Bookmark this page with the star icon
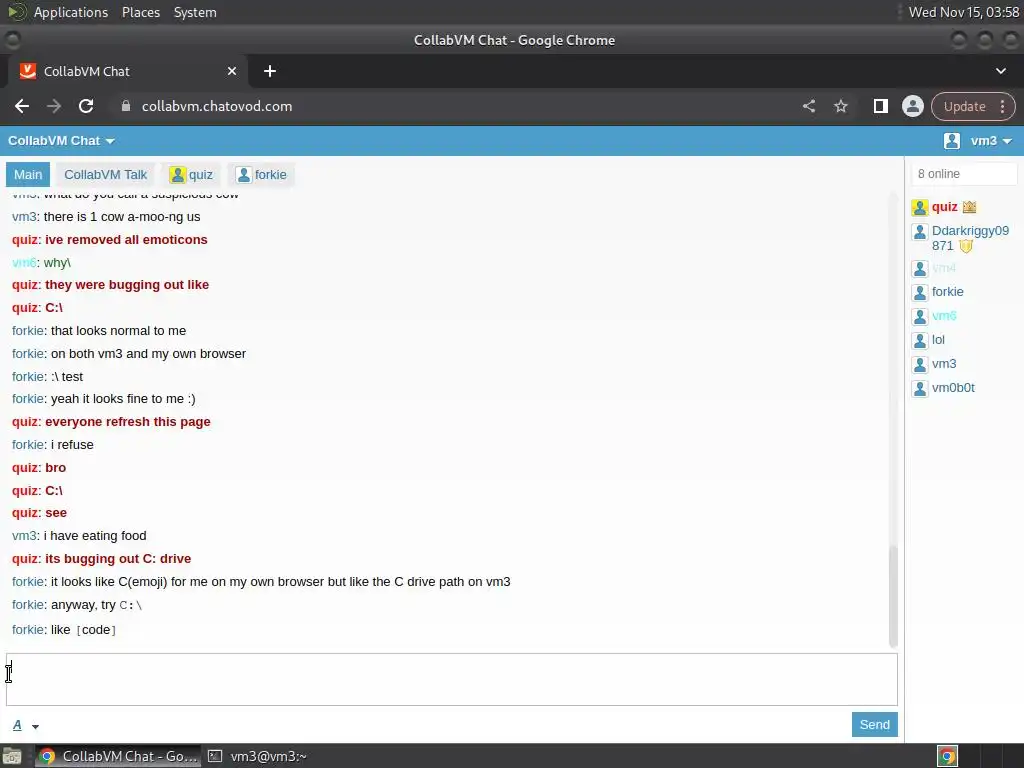1024x768 pixels. coord(841,106)
